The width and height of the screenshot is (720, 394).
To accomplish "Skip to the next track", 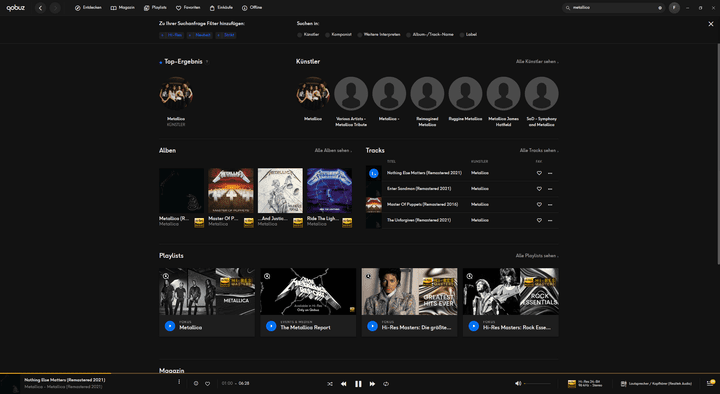I will click(372, 384).
